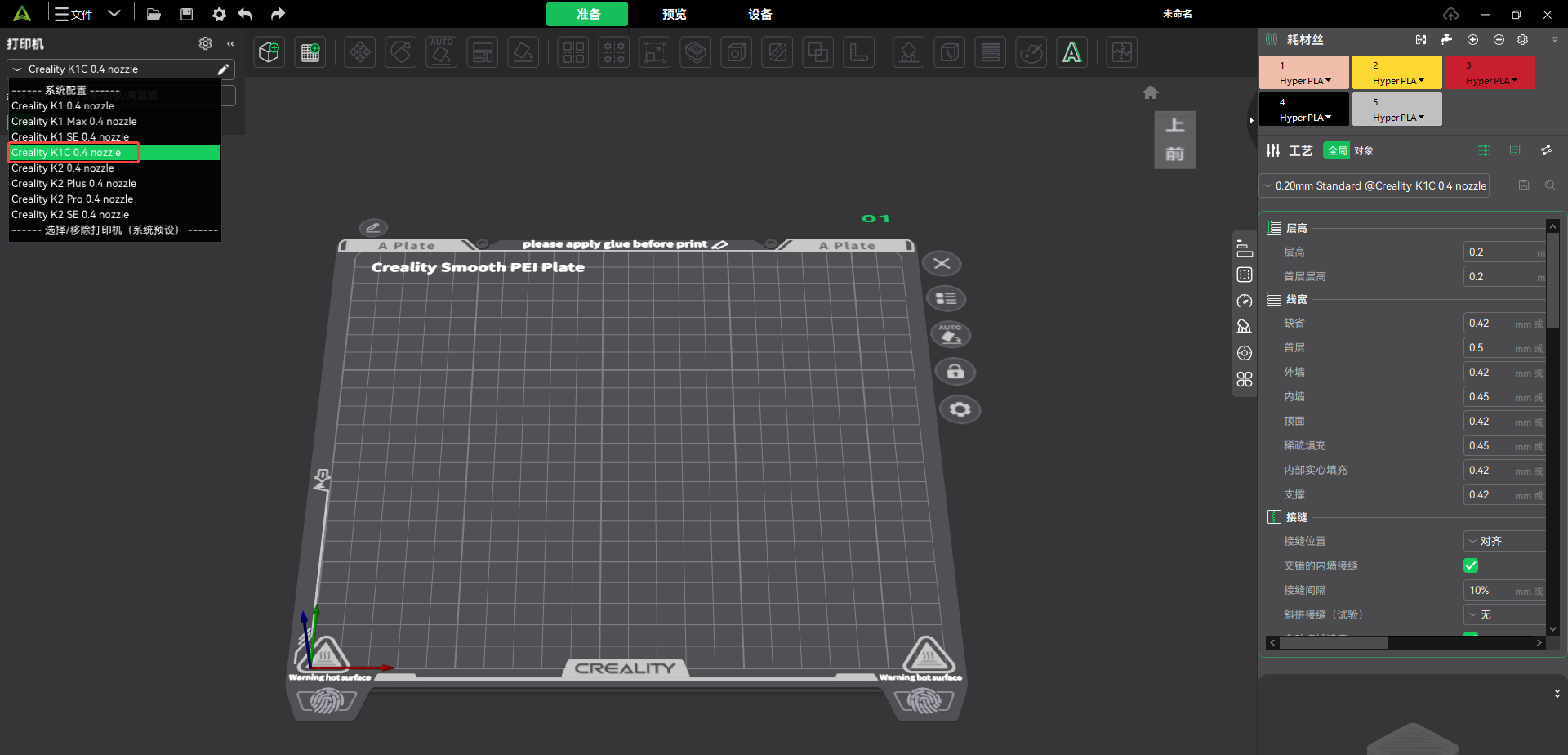
Task: Edit printer preset with pencil icon
Action: [x=224, y=69]
